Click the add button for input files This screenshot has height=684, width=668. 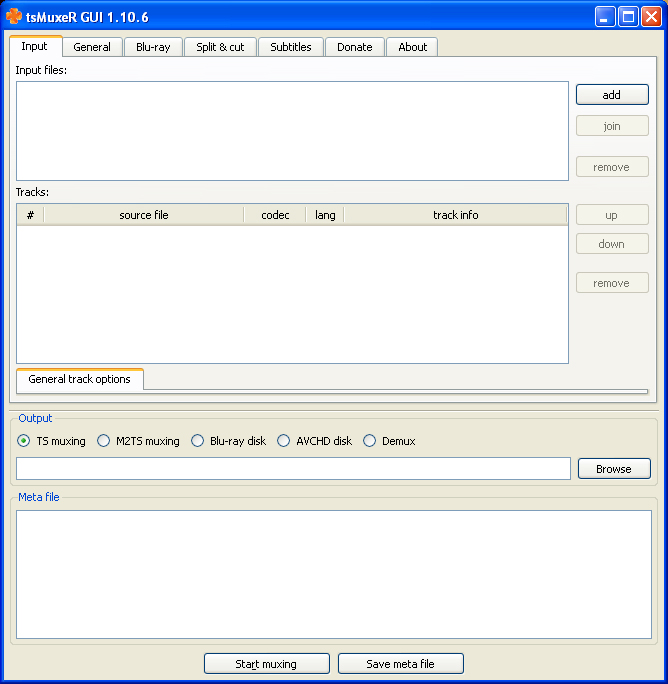tap(612, 95)
